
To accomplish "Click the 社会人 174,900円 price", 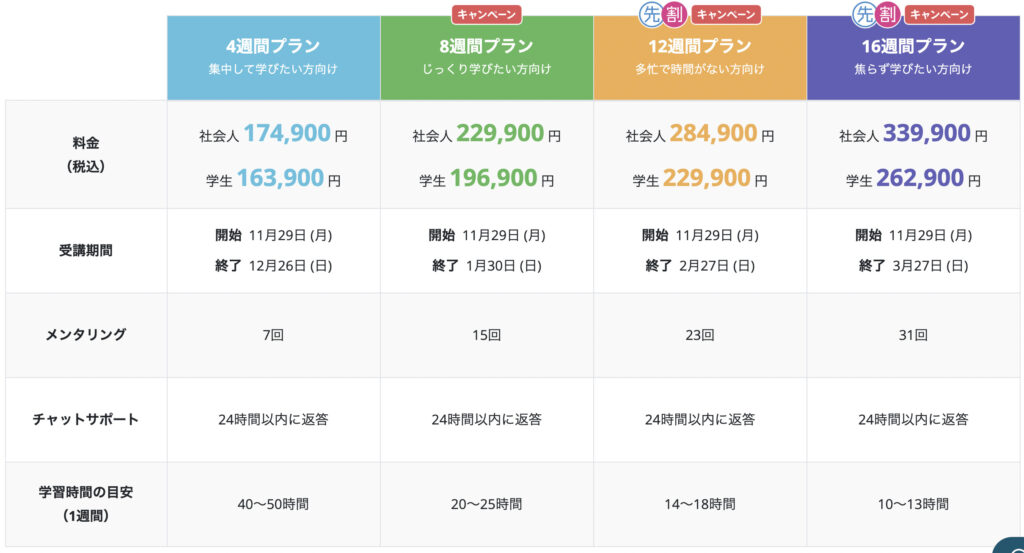I will tap(273, 134).
